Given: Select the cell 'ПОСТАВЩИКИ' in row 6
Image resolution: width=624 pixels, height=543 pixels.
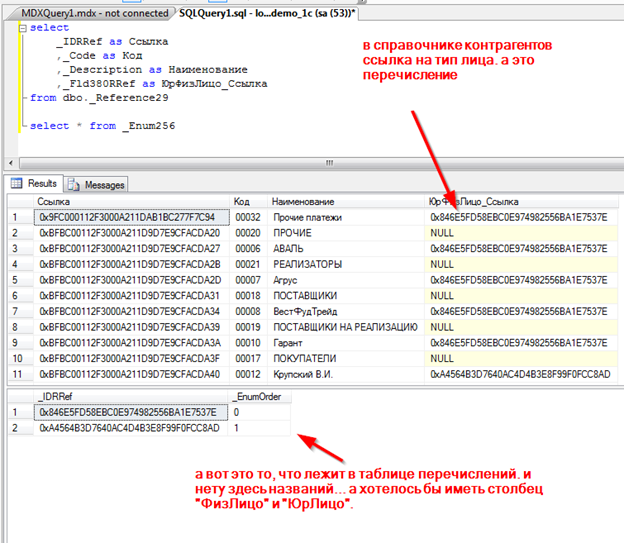Looking at the screenshot, I should (346, 296).
